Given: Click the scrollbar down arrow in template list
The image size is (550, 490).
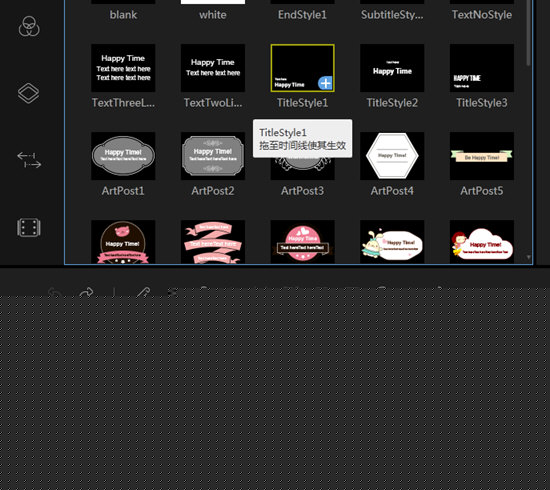Looking at the screenshot, I should [x=528, y=257].
